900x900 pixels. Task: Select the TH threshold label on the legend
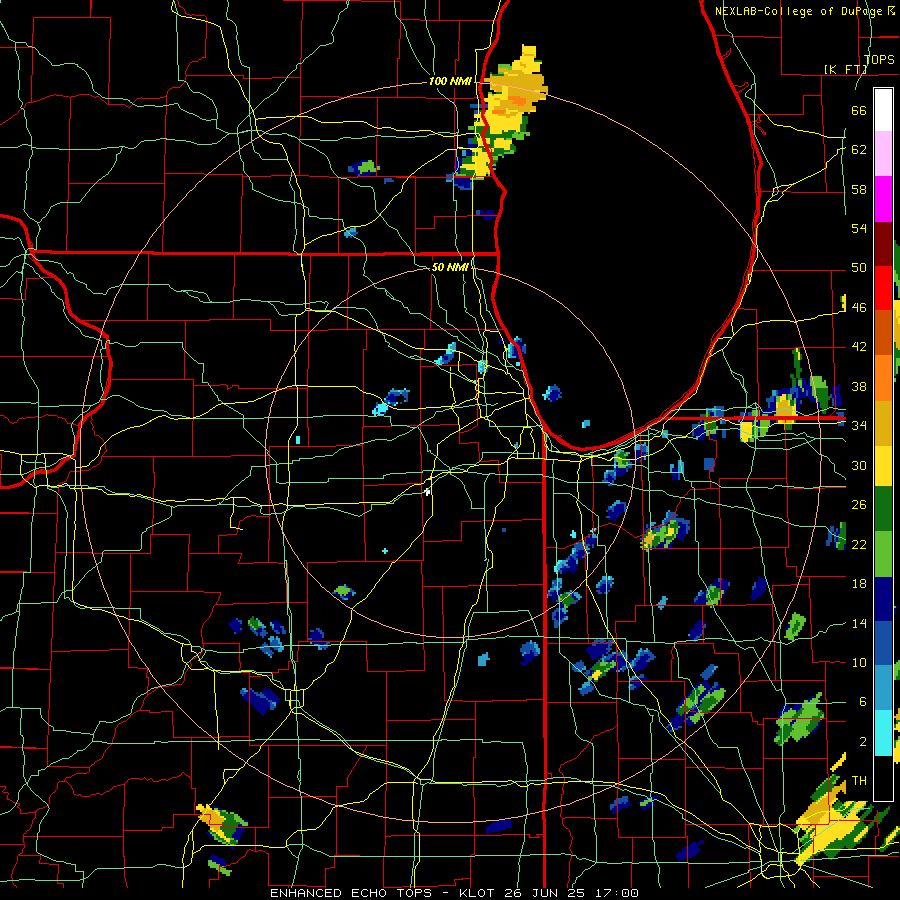click(x=859, y=781)
